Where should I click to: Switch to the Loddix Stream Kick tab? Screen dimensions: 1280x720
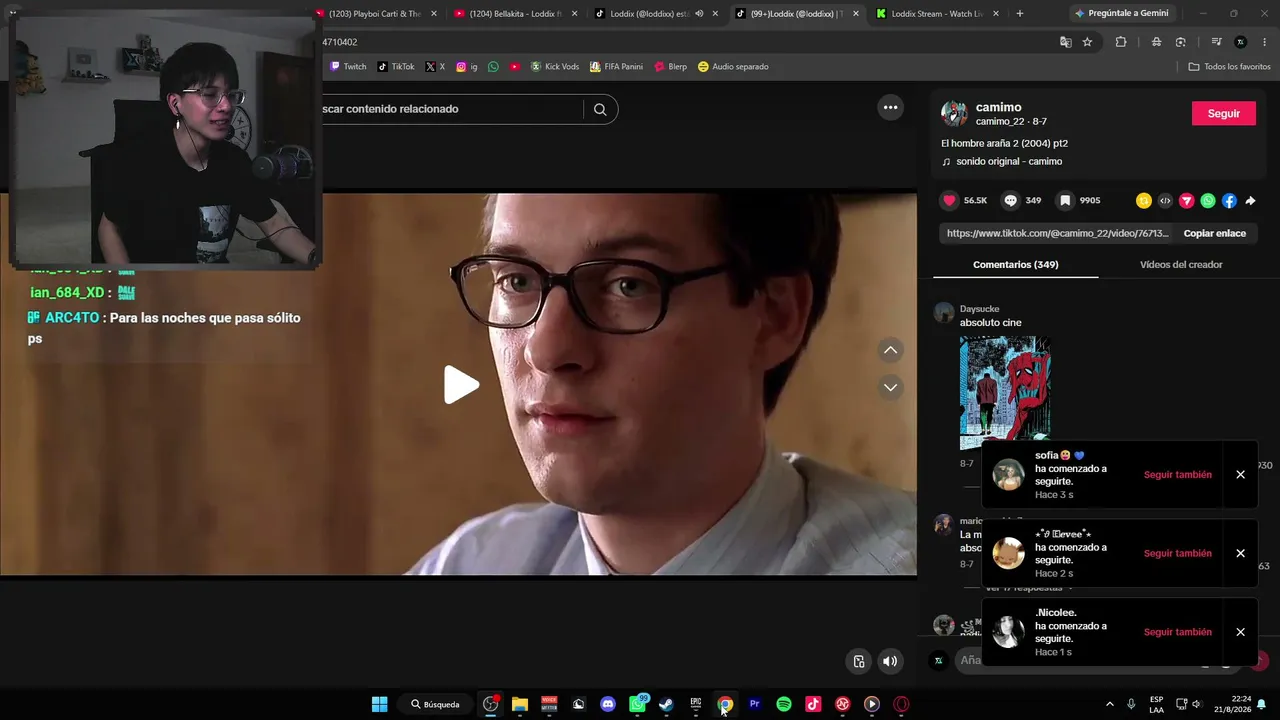point(936,14)
